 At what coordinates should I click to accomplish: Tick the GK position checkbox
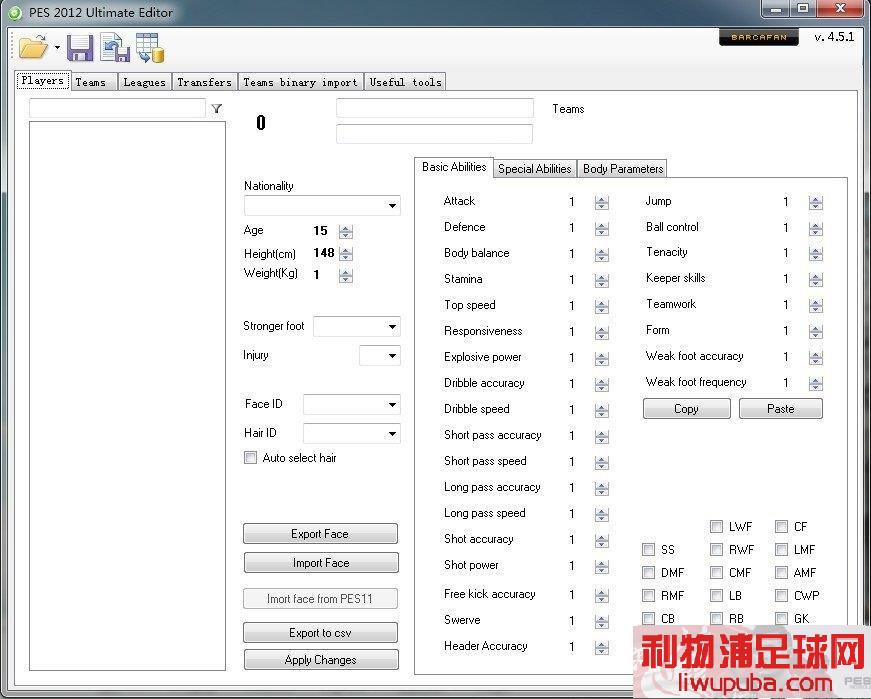point(782,618)
